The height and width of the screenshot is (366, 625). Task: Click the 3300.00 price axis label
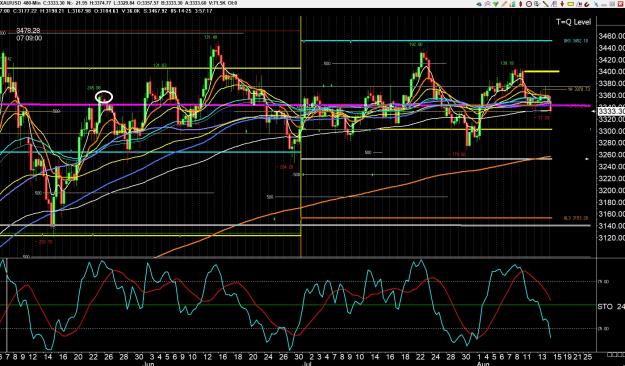611,131
